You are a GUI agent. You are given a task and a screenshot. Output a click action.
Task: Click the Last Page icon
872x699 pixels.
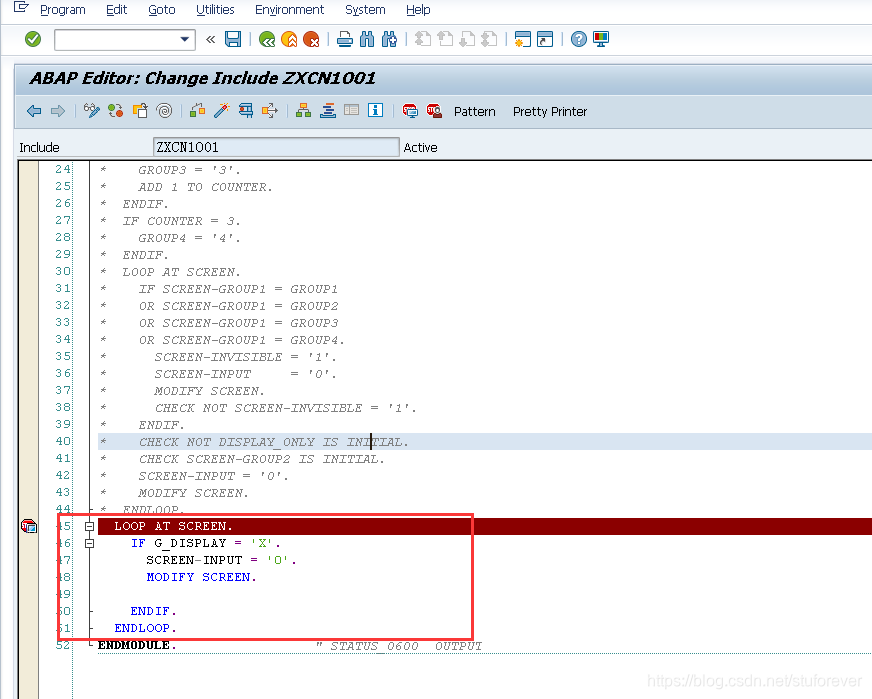tap(489, 39)
